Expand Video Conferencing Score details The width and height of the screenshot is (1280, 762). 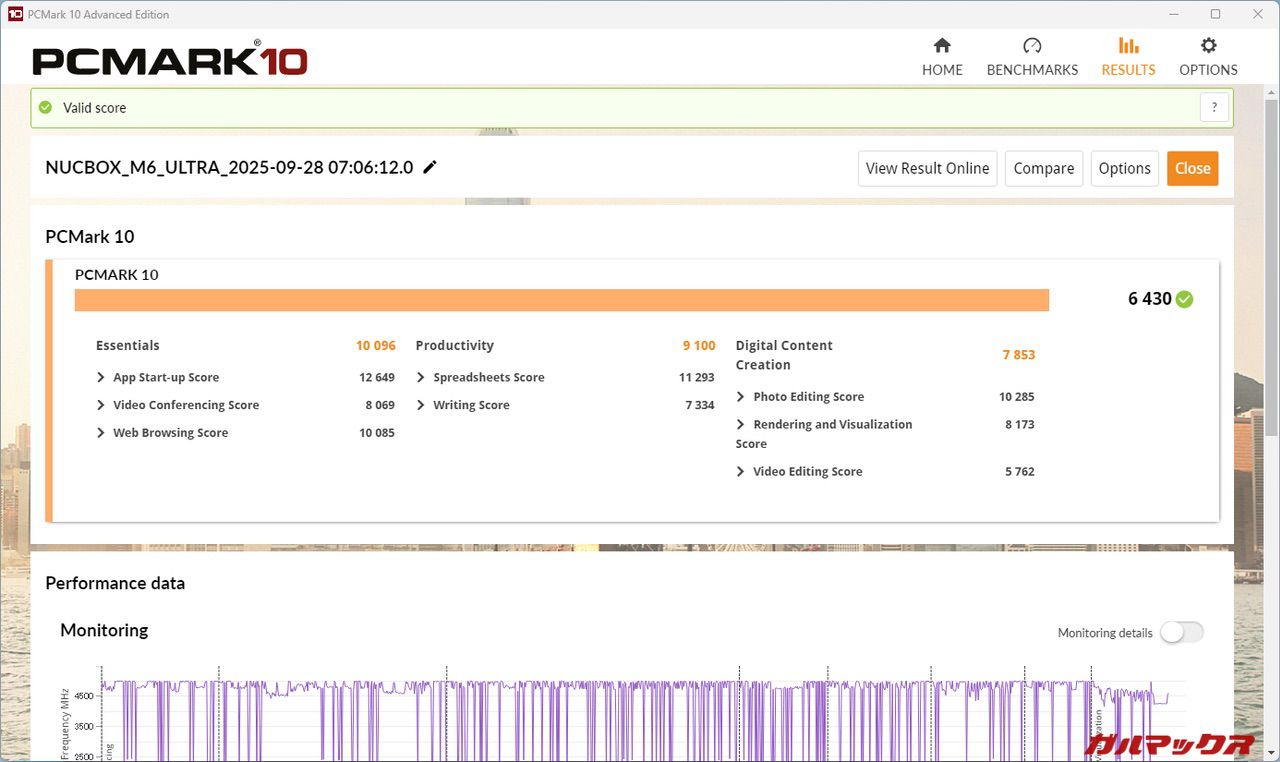pyautogui.click(x=101, y=405)
